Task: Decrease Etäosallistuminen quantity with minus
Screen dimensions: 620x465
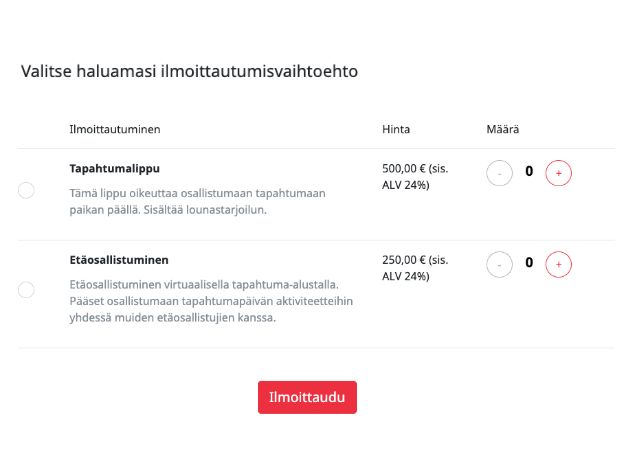Action: (499, 264)
